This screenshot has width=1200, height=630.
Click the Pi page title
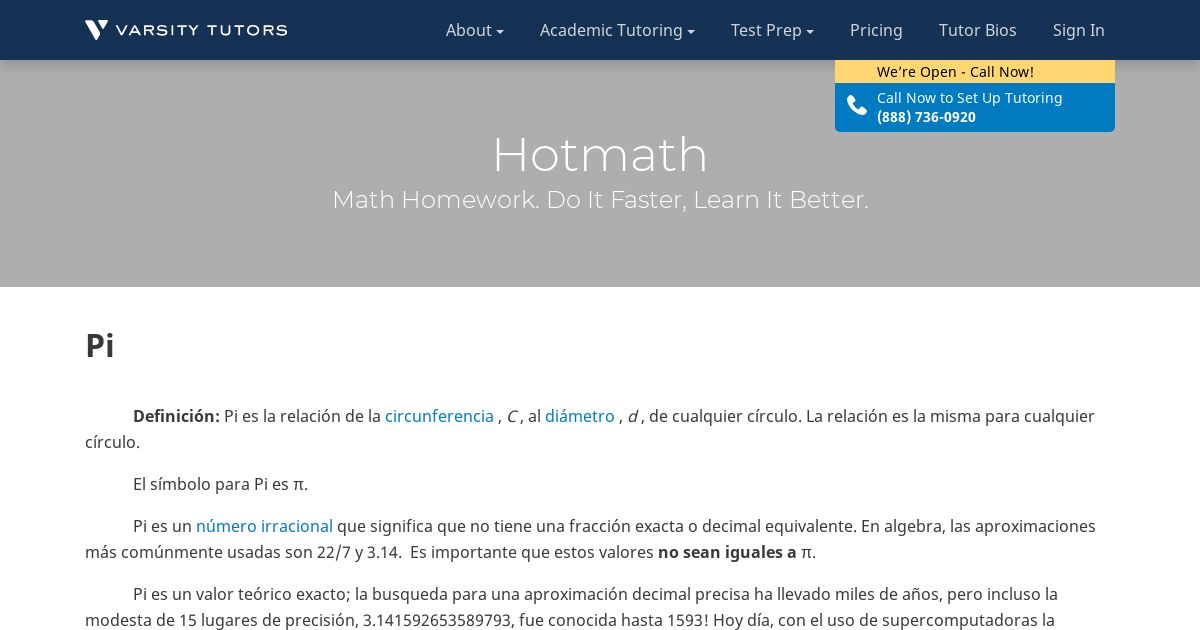pyautogui.click(x=100, y=345)
